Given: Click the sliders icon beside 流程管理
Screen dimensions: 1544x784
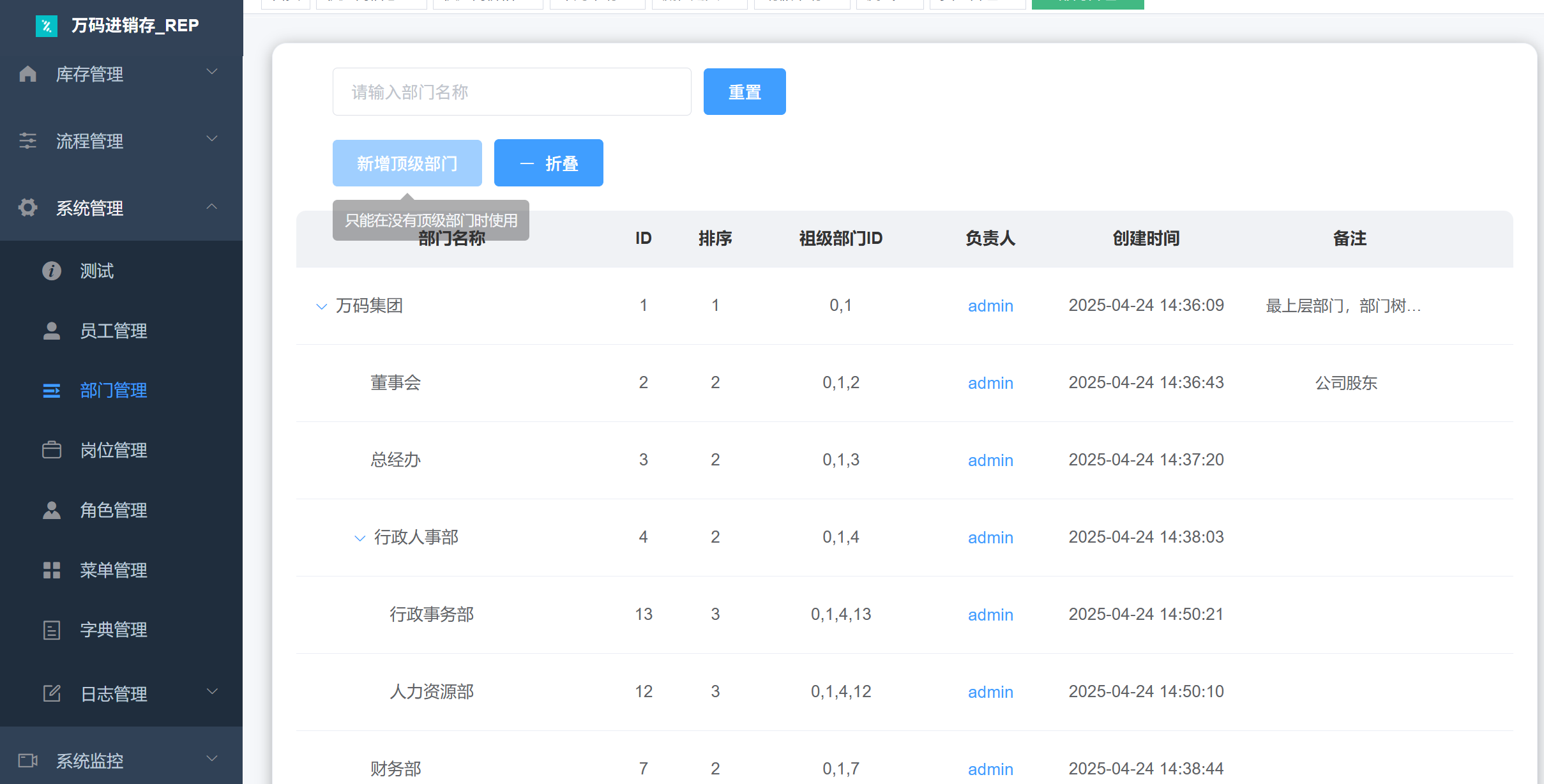Looking at the screenshot, I should [28, 141].
